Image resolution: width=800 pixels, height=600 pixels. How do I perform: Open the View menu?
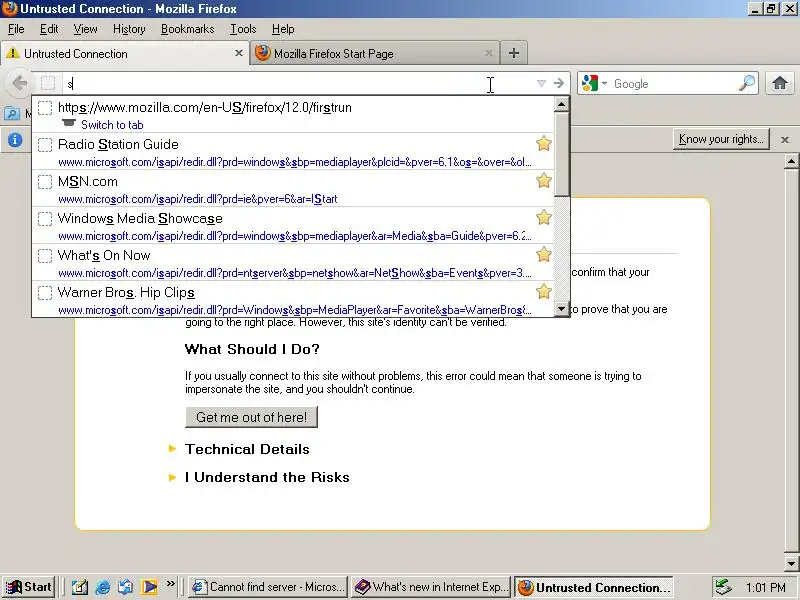(85, 29)
